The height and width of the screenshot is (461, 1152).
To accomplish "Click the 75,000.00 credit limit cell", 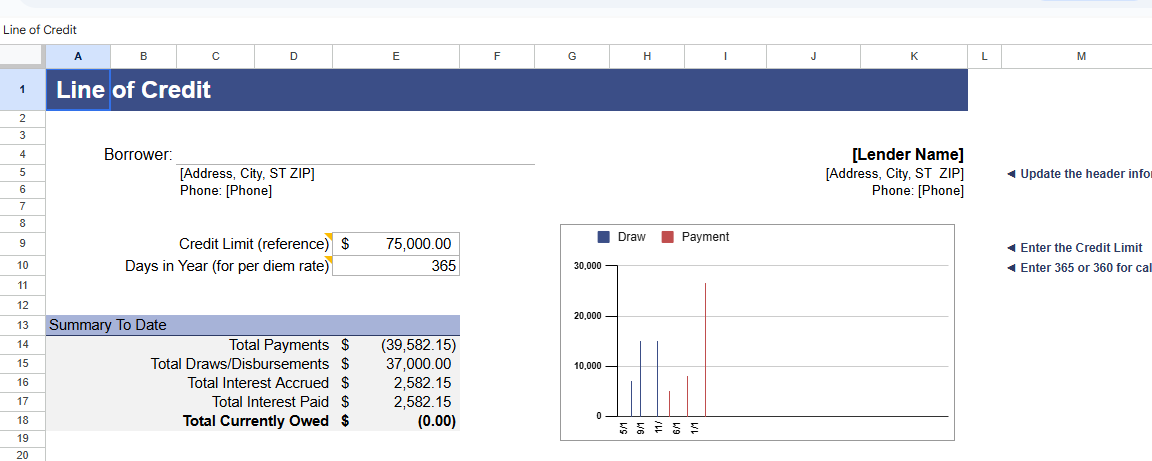I will point(396,244).
